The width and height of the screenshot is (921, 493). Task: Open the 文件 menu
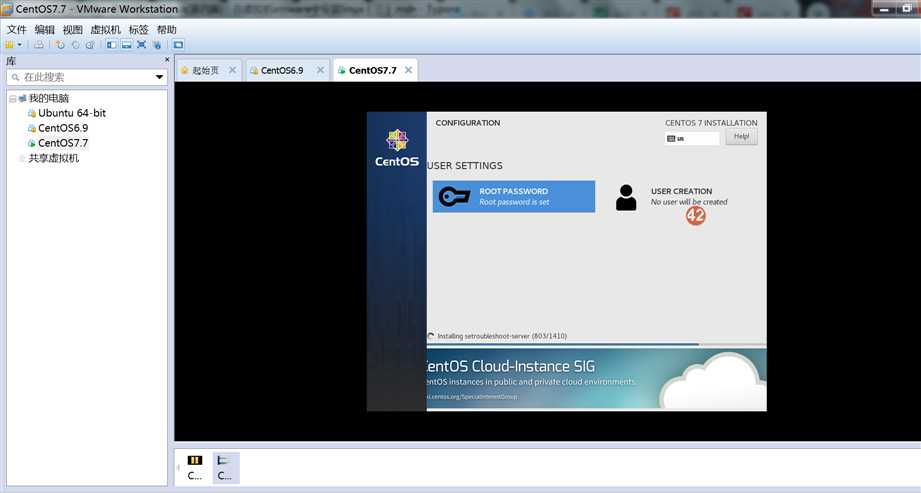click(16, 29)
